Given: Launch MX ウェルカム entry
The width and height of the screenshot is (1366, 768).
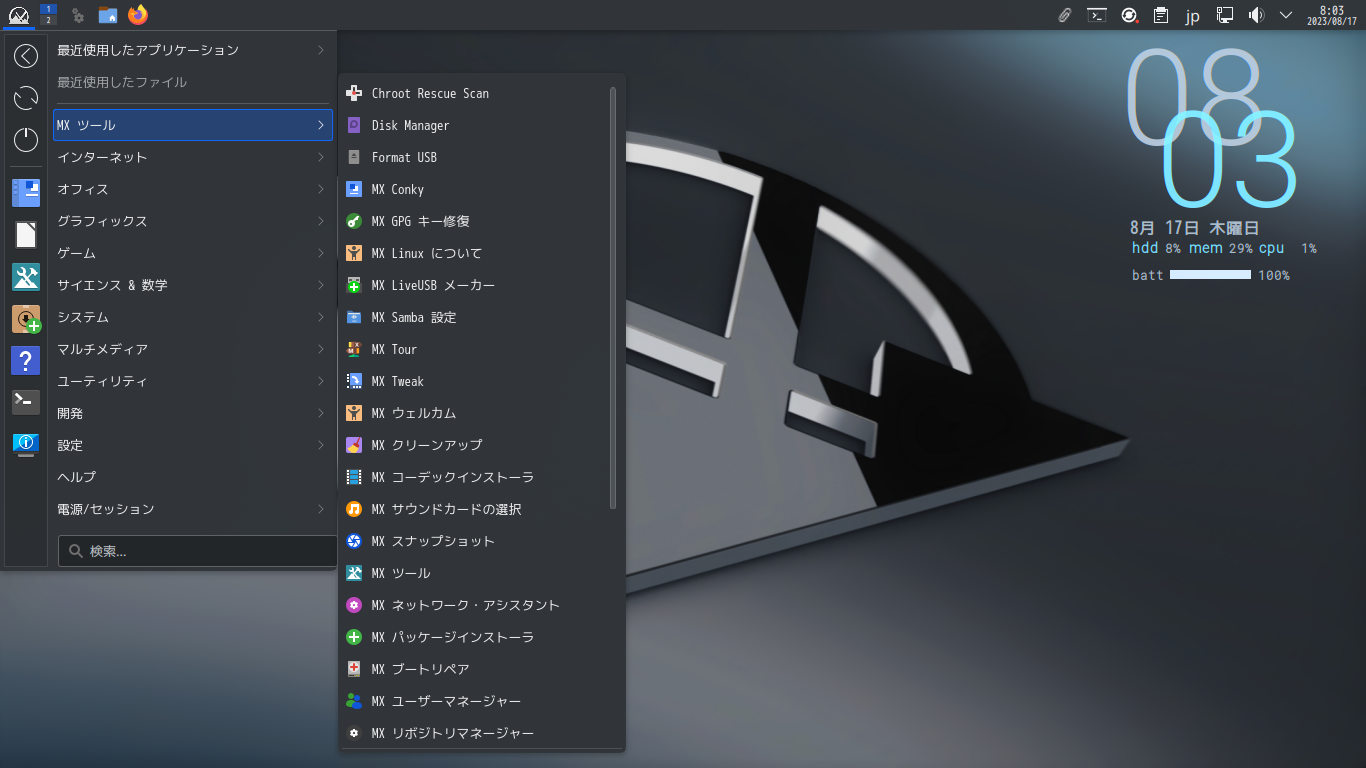Looking at the screenshot, I should (x=475, y=413).
